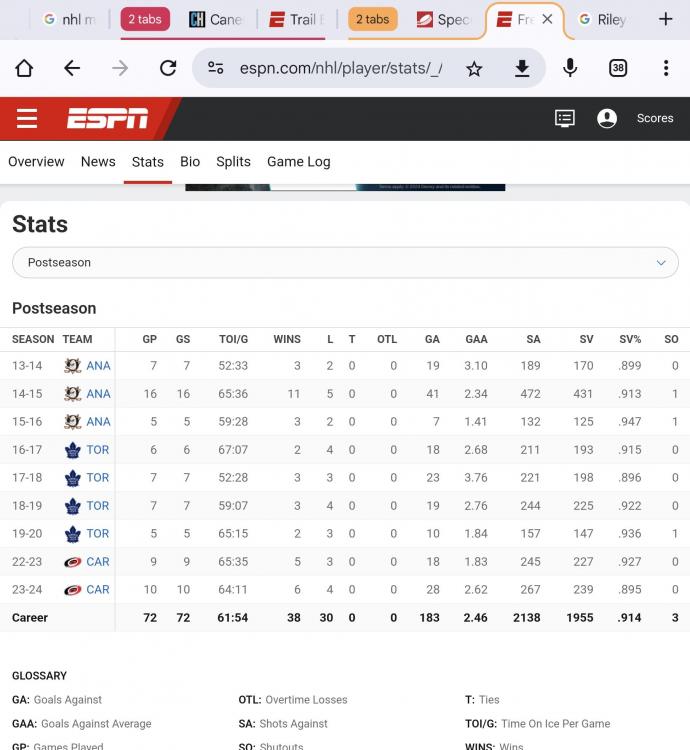Expand the Postseason season-type dropdown
Viewport: 690px width, 750px height.
click(x=345, y=262)
